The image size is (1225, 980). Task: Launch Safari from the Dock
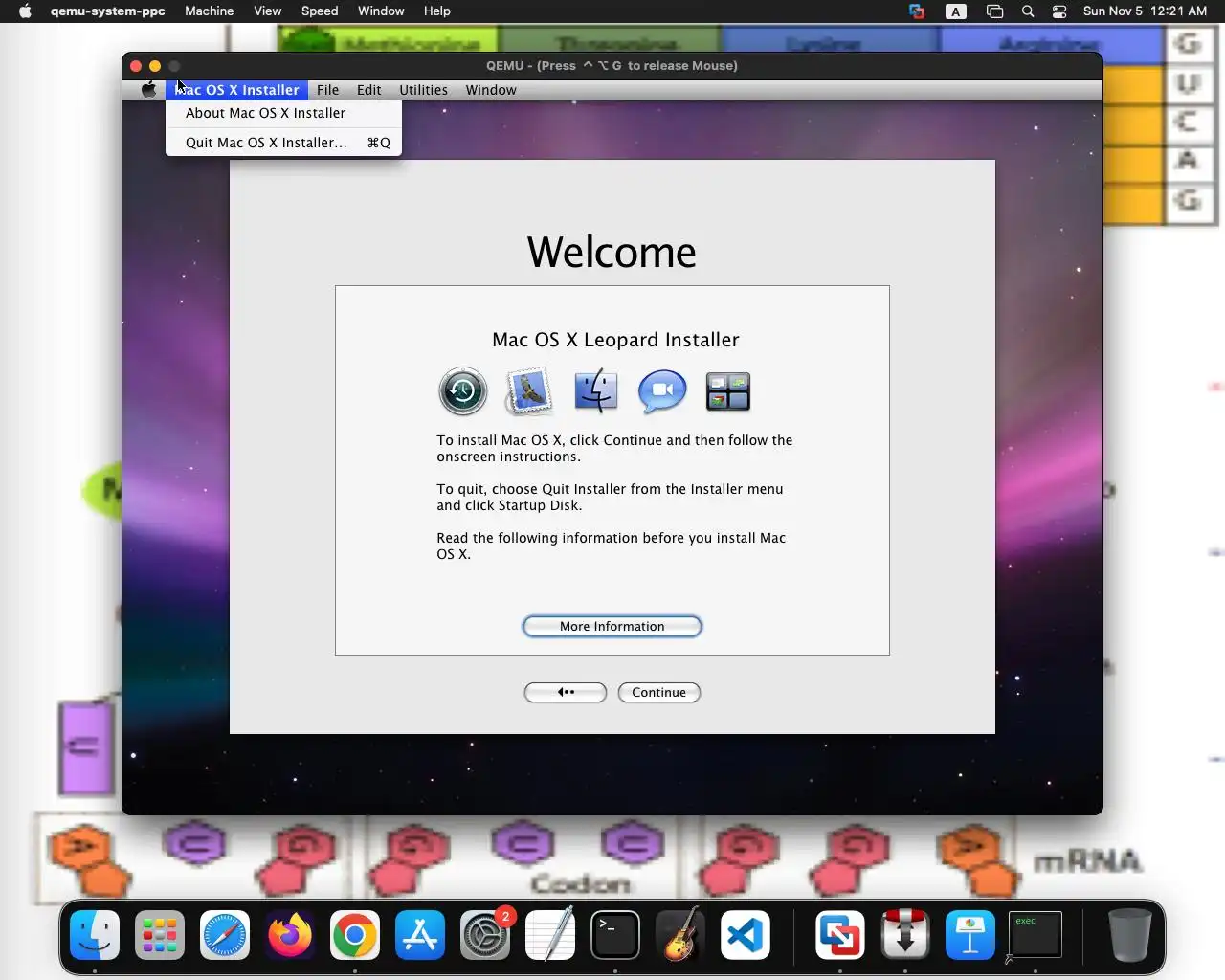tap(225, 935)
